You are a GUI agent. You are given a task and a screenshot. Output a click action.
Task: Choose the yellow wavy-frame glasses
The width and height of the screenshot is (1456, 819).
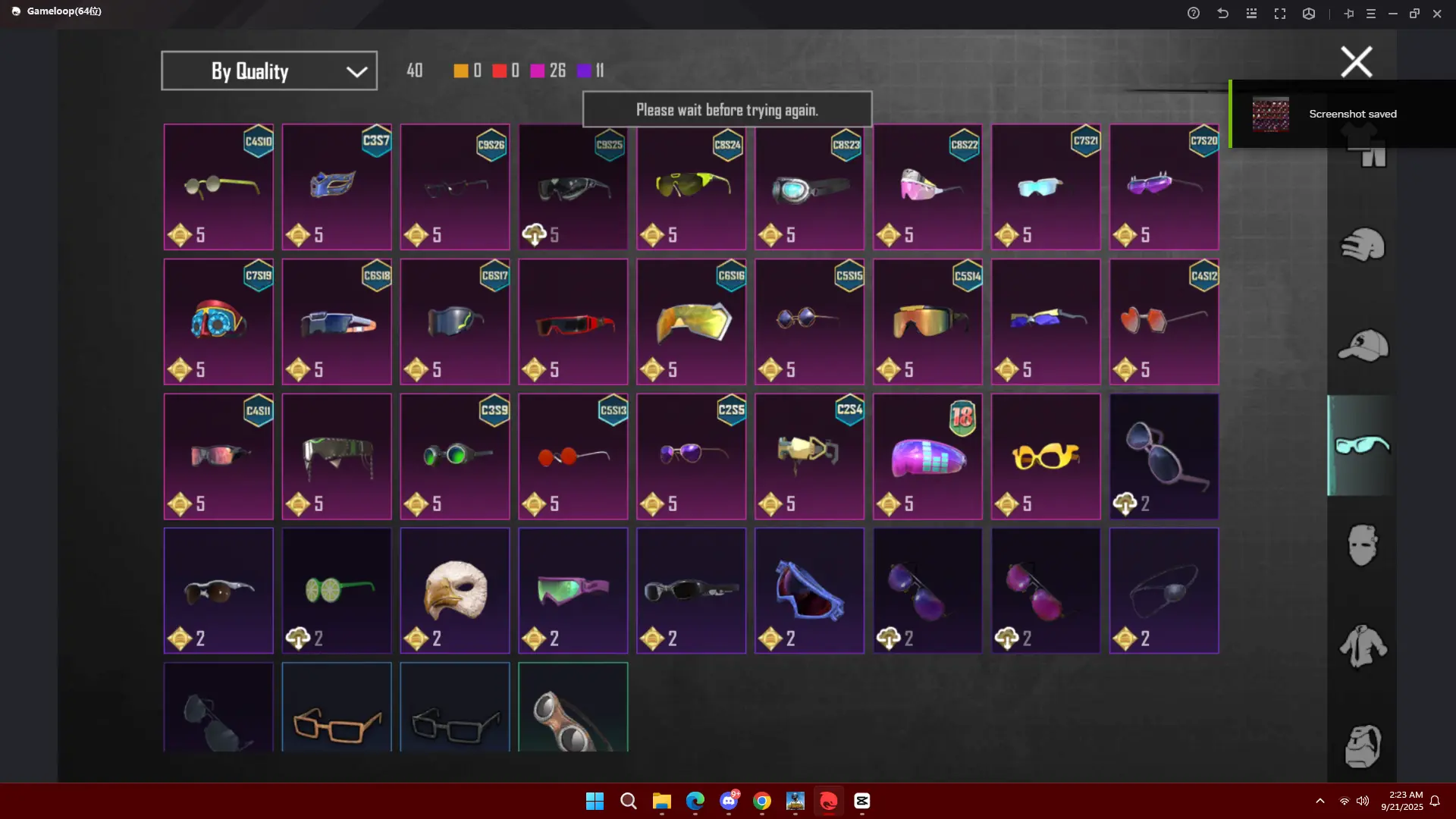point(1045,456)
